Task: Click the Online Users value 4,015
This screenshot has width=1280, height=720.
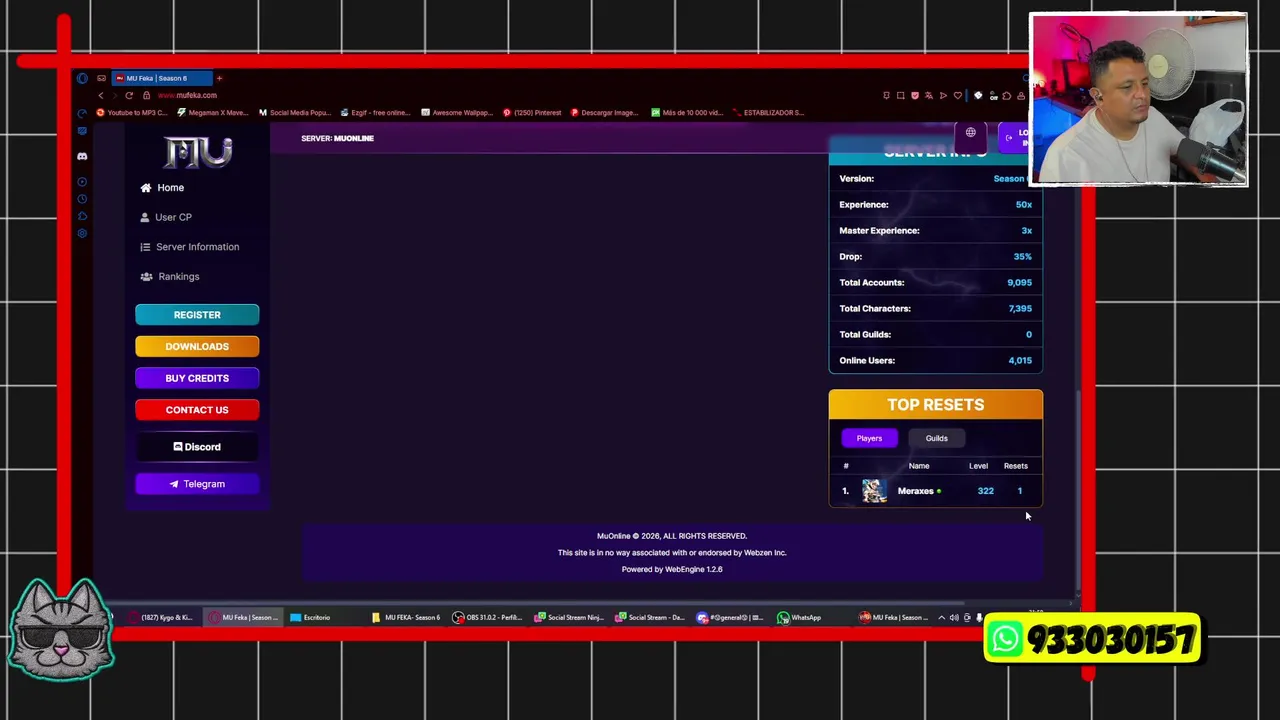Action: pos(1020,361)
